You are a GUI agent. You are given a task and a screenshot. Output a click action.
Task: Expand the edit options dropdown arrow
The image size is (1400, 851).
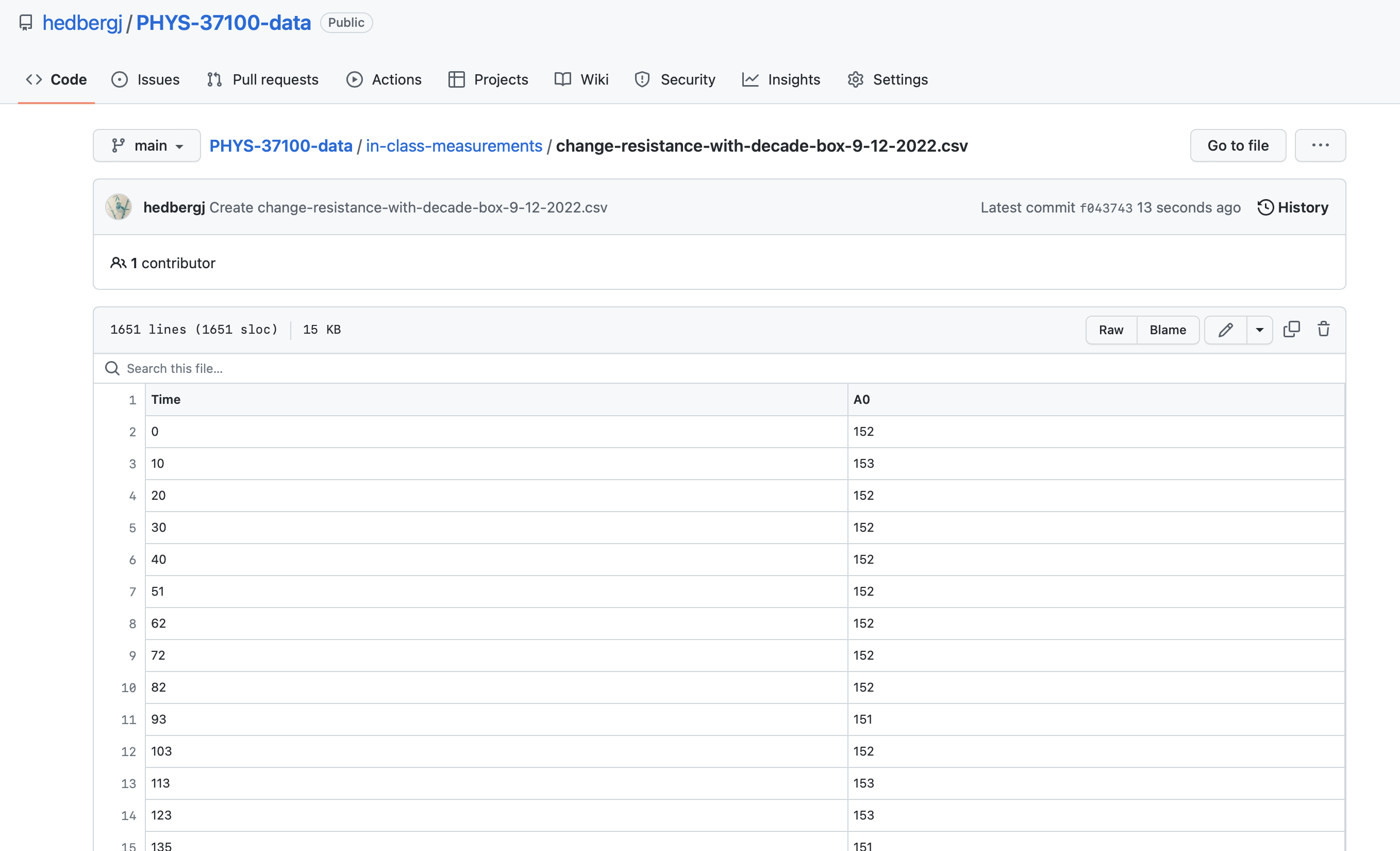(x=1260, y=330)
